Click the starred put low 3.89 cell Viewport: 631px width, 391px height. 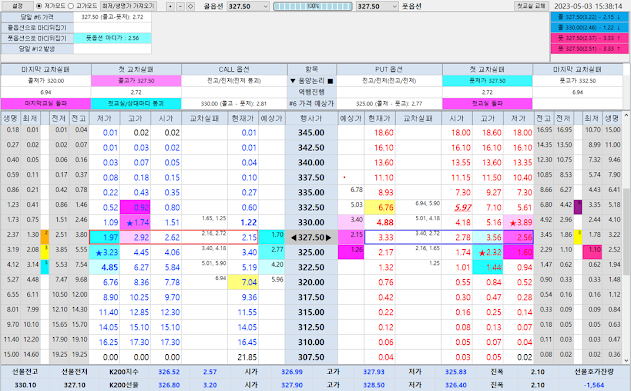pos(518,222)
